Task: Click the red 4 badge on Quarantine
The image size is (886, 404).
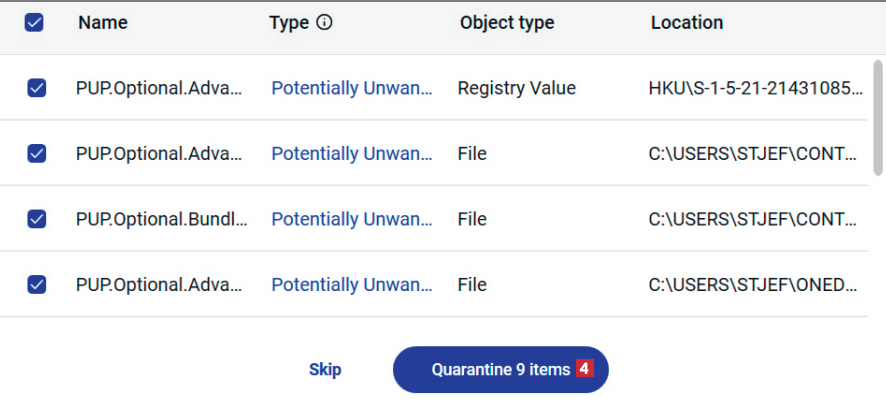Action: [x=585, y=369]
